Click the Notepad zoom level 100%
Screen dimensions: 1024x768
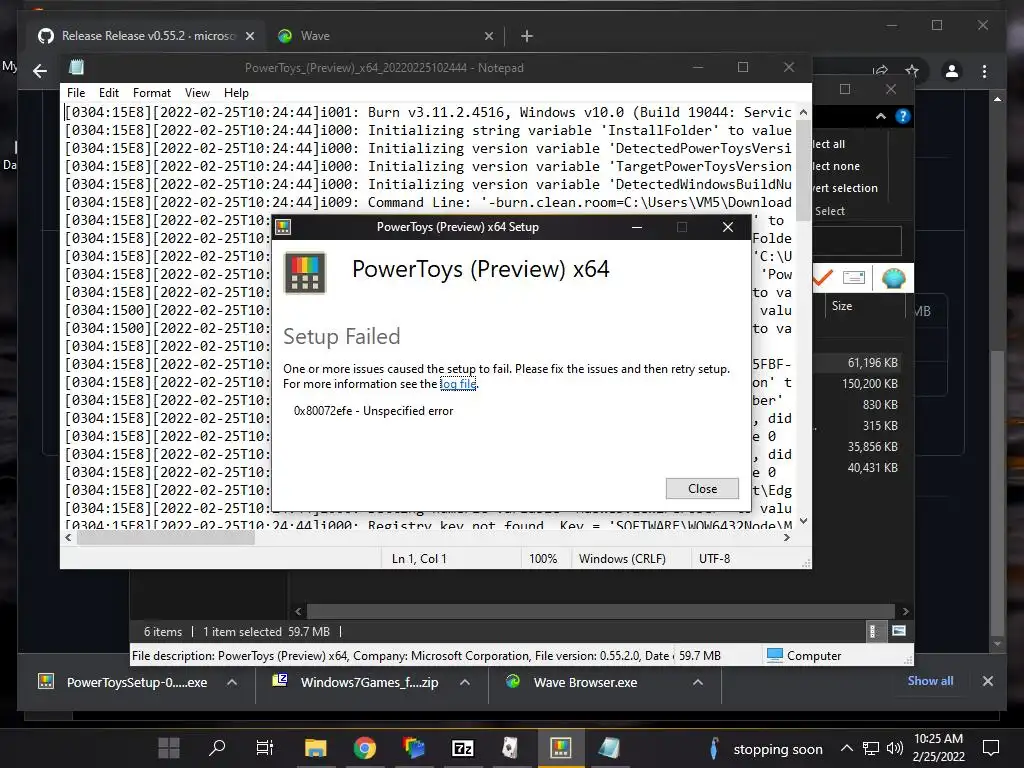pyautogui.click(x=543, y=559)
